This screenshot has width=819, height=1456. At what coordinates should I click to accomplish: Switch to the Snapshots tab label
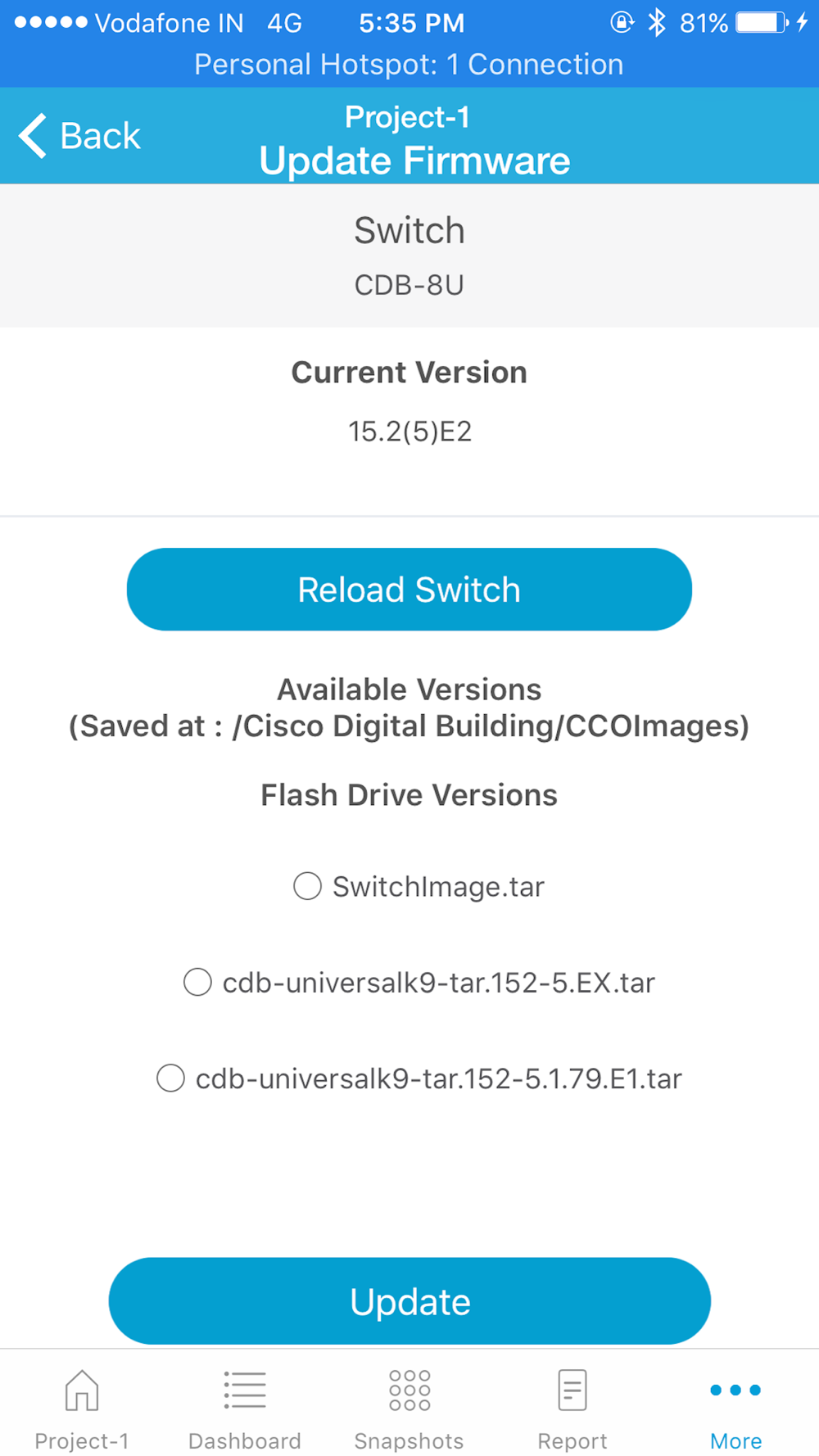[x=409, y=1440]
